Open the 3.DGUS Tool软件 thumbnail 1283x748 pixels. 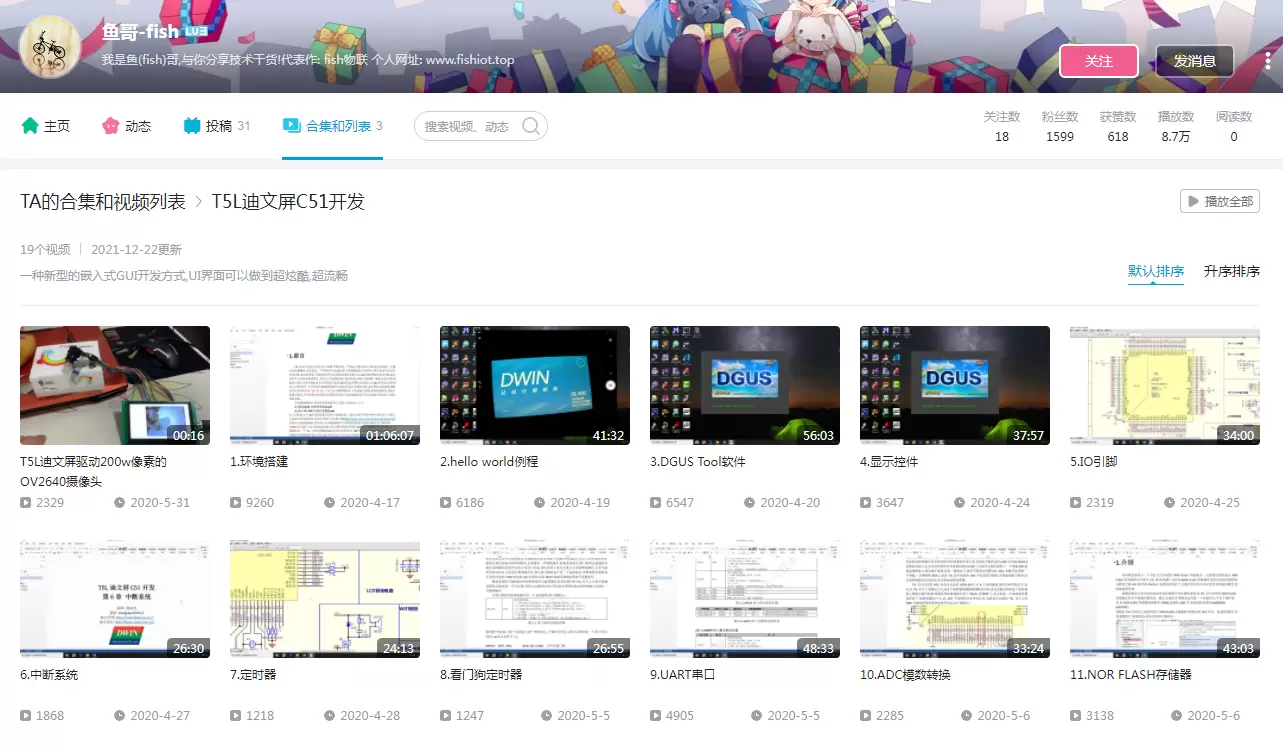tap(745, 385)
